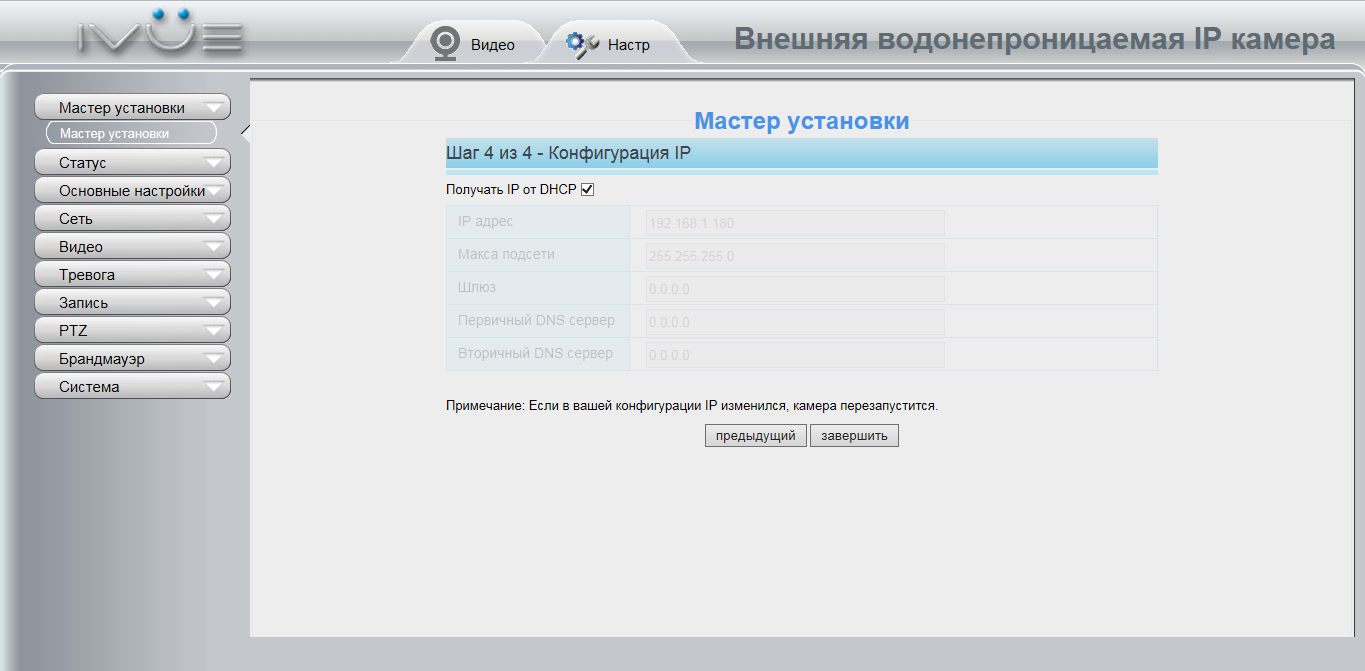Click the Маска подсети input field
Screen dimensions: 1365x671
pyautogui.click(x=795, y=256)
